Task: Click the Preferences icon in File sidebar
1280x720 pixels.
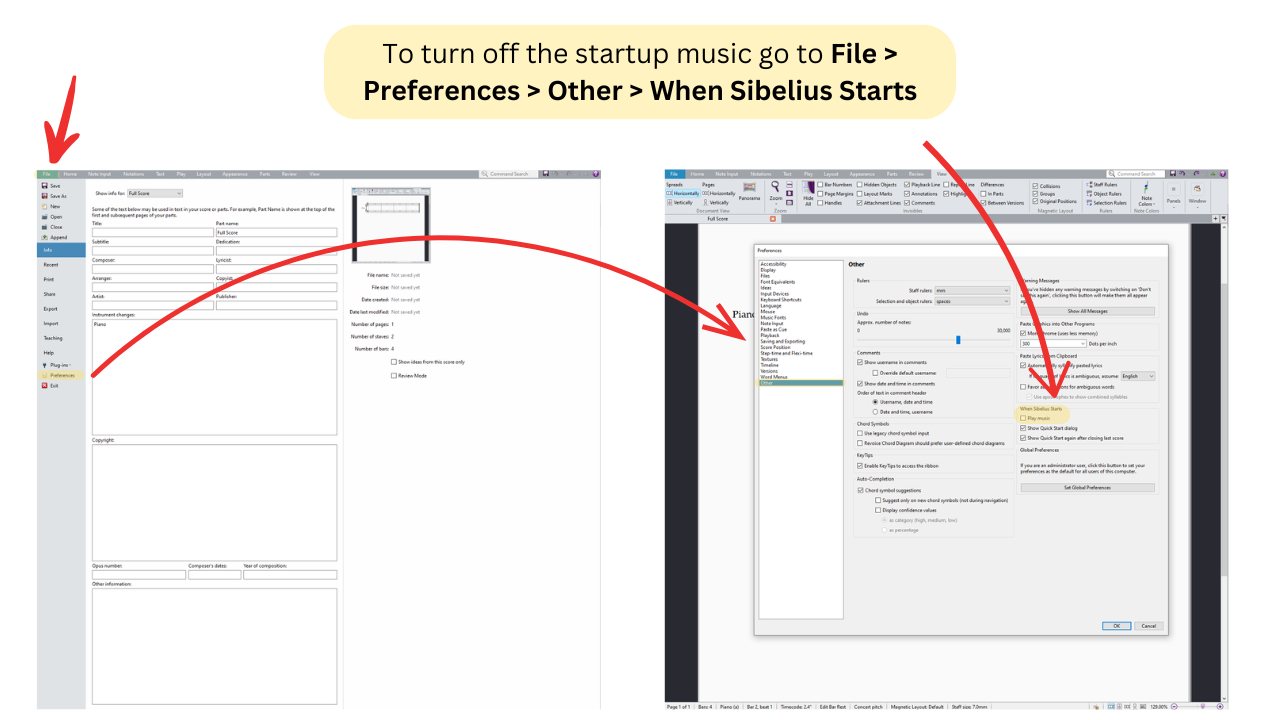Action: point(44,375)
